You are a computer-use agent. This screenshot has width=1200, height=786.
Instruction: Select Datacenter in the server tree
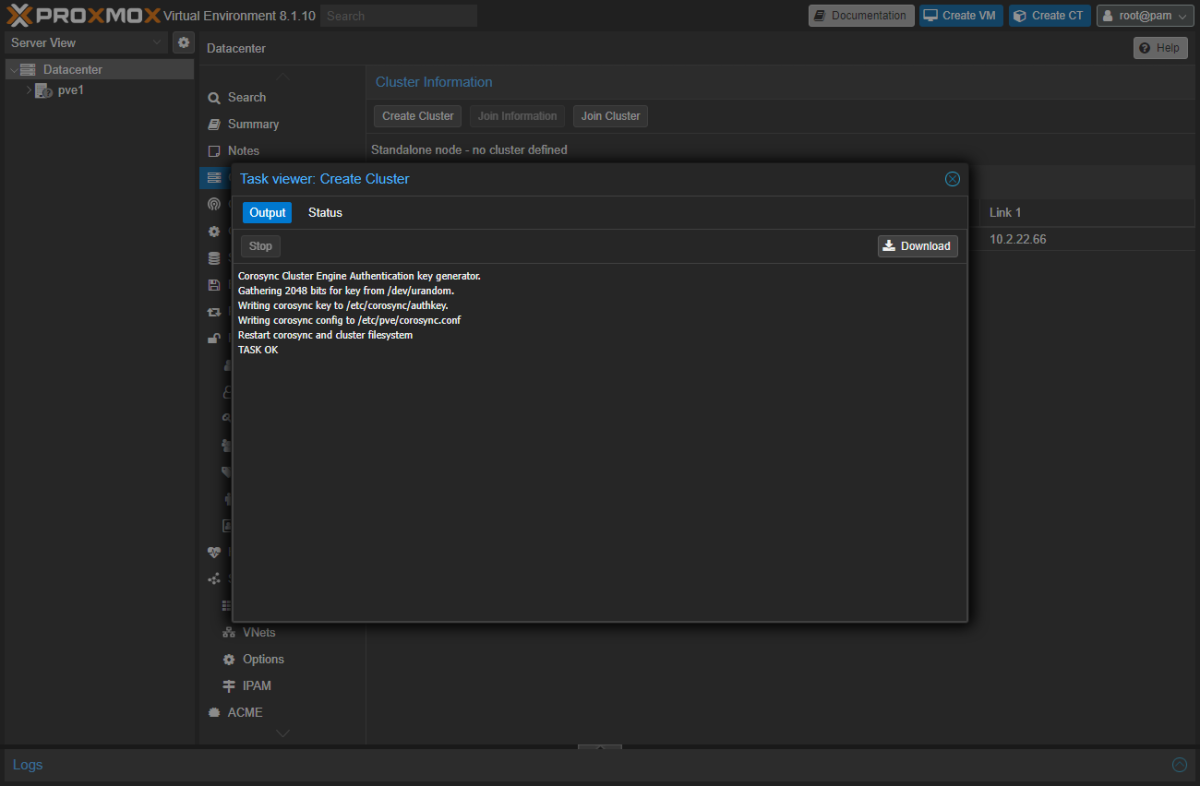72,70
